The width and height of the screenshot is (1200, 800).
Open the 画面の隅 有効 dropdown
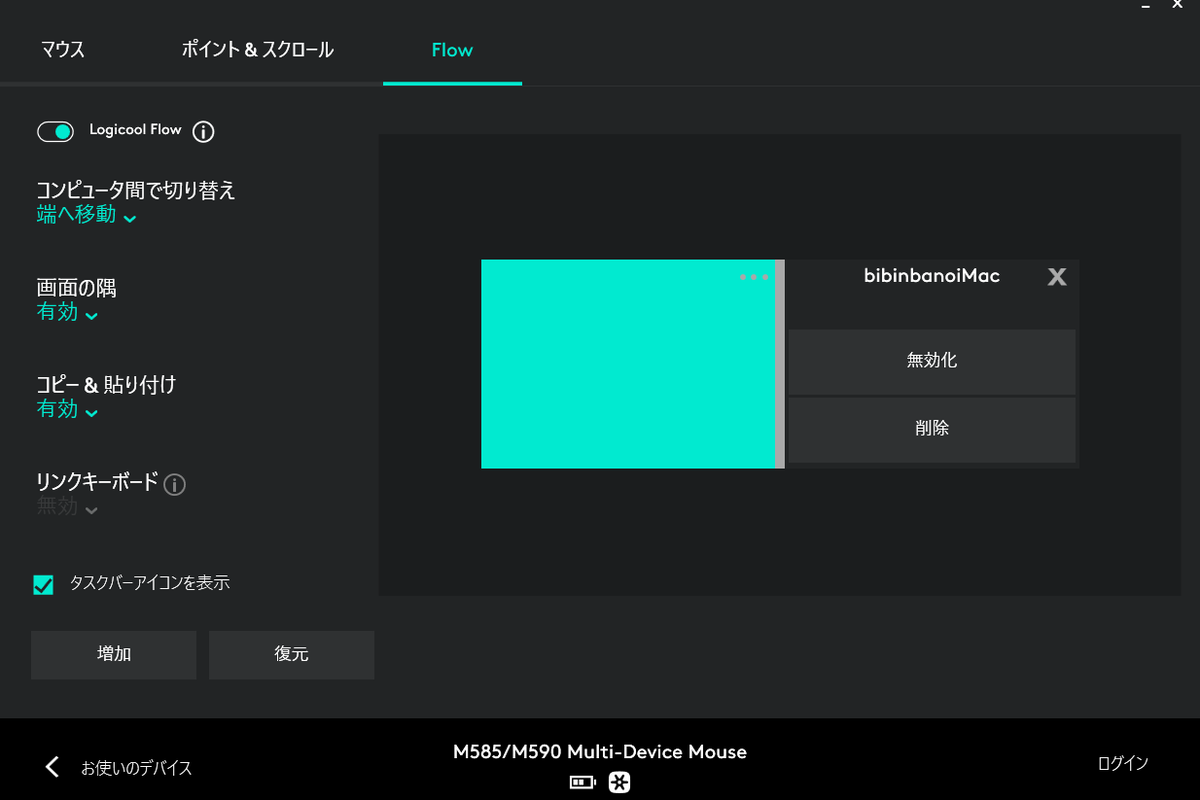[67, 312]
